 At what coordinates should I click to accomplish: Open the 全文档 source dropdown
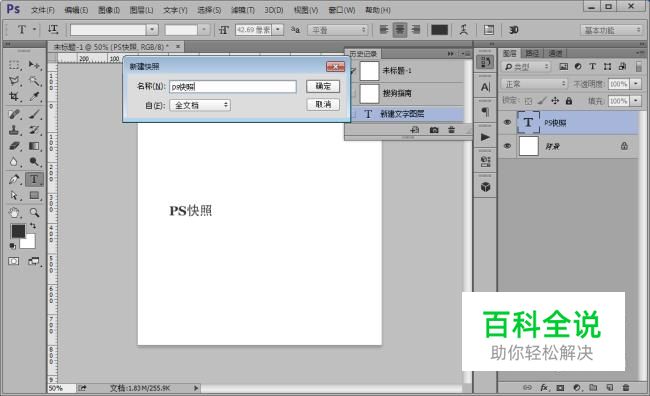[200, 105]
